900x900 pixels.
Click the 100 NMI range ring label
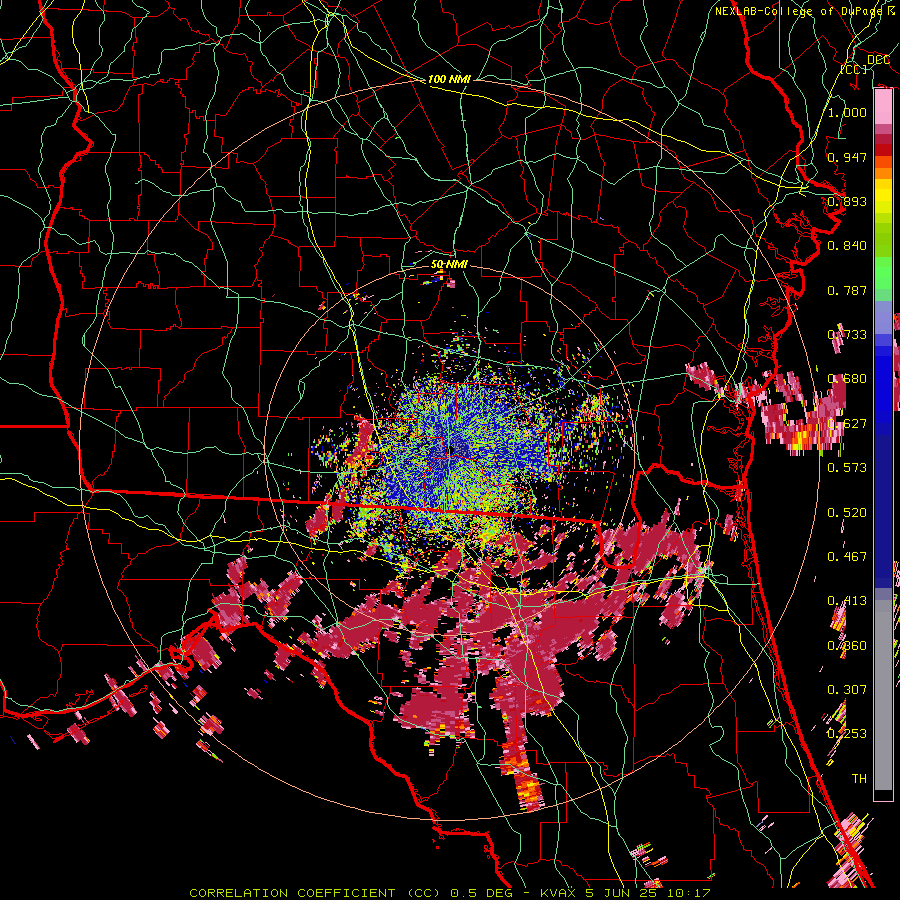449,79
